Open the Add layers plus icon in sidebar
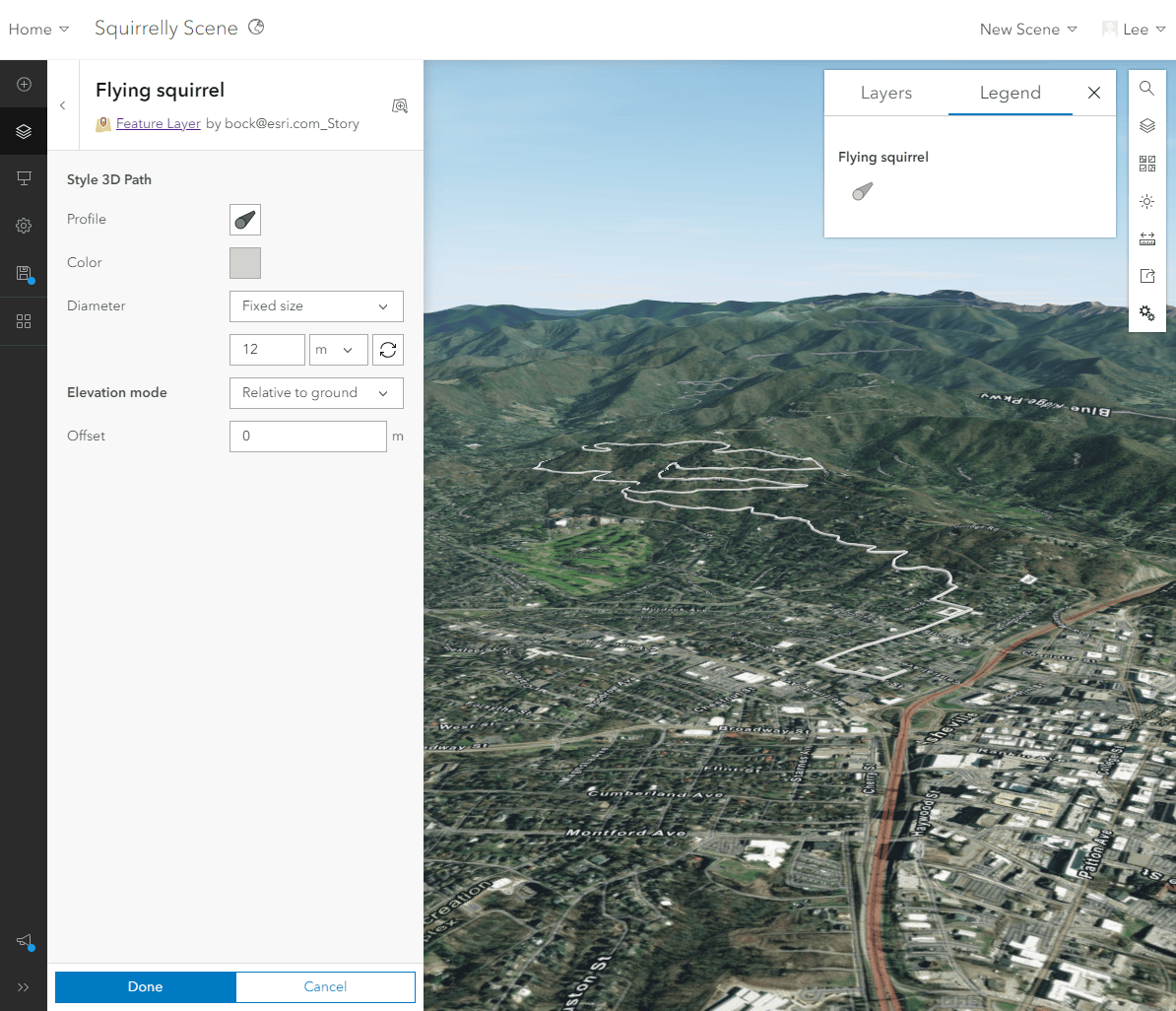Image resolution: width=1176 pixels, height=1011 pixels. 23,83
